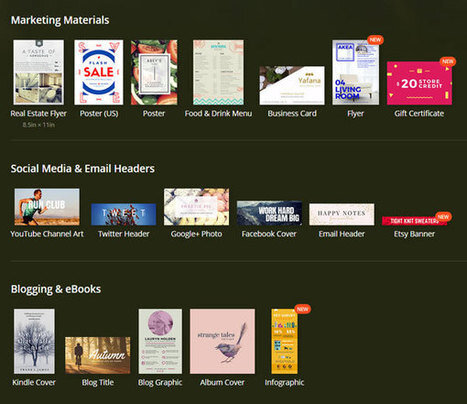This screenshot has height=404, width=467.
Task: Pick the $20 store credit Gift Certificate
Action: tap(419, 83)
